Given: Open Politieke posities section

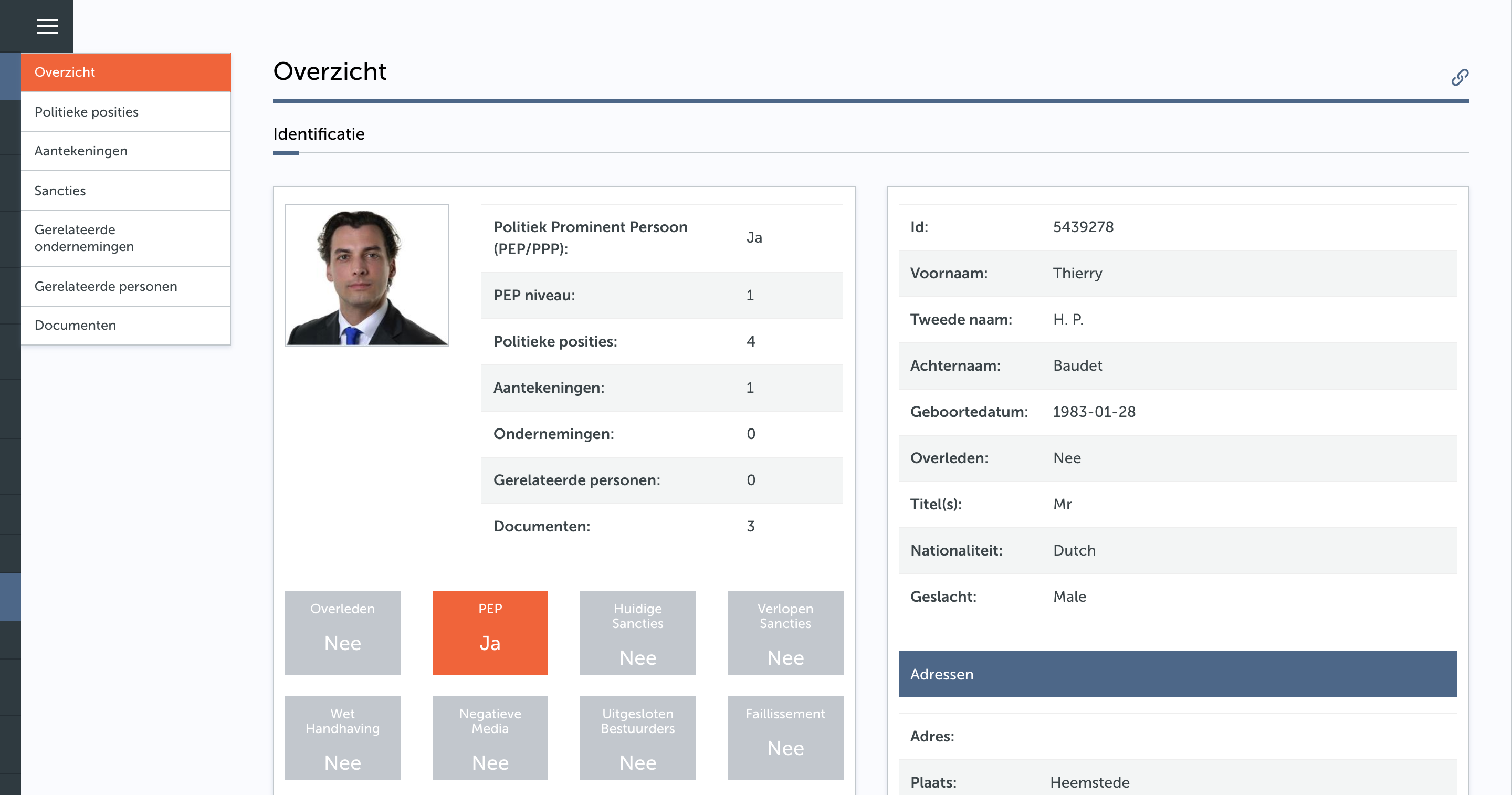Looking at the screenshot, I should point(125,112).
